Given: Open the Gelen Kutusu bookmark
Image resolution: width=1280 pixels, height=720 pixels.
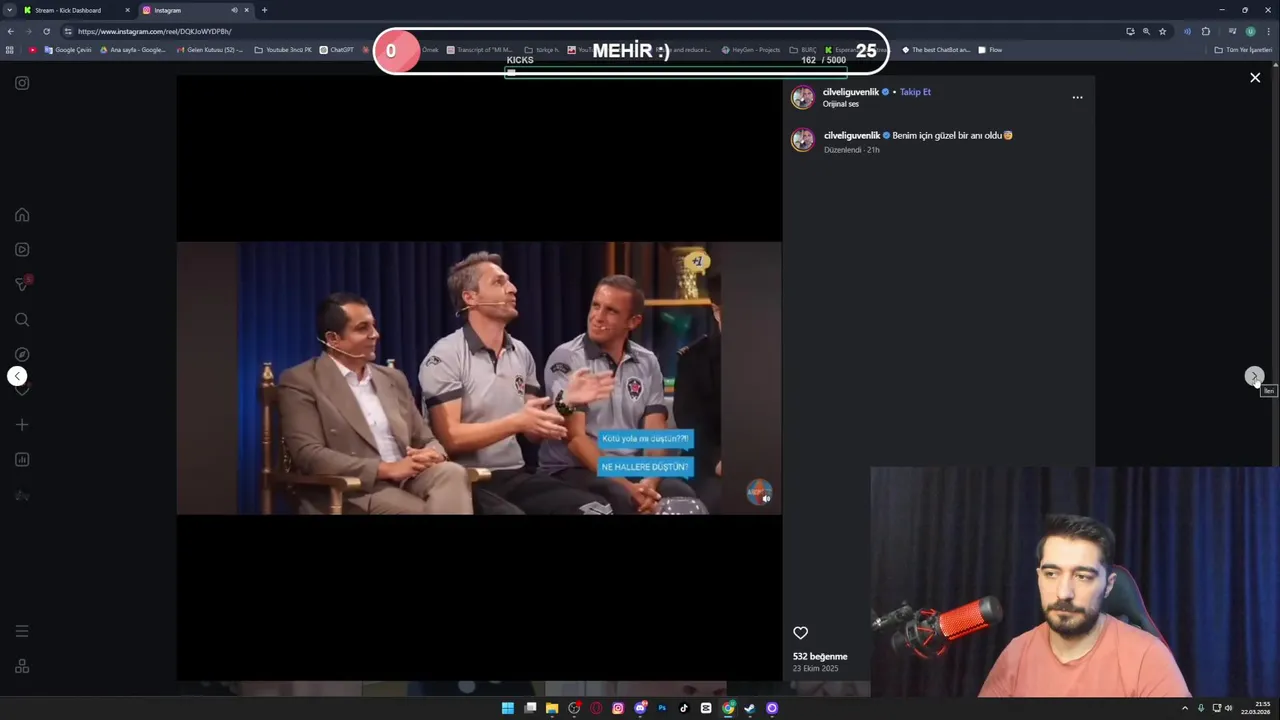Looking at the screenshot, I should (209, 50).
